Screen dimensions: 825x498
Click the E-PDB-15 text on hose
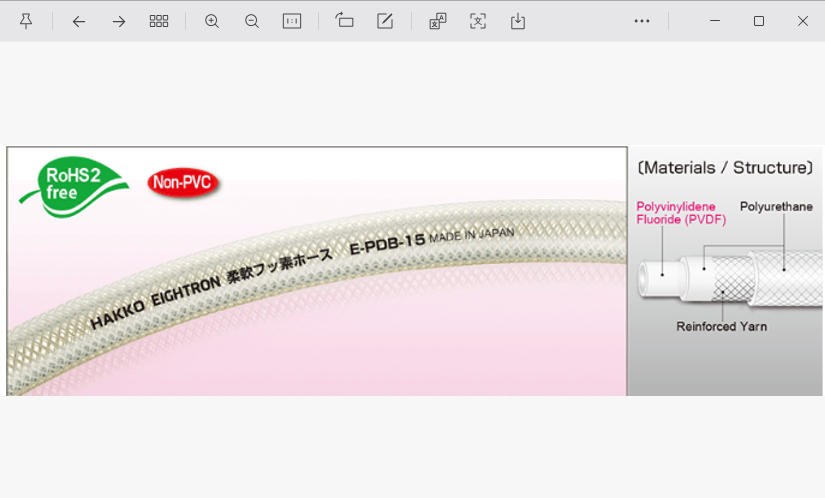point(387,243)
